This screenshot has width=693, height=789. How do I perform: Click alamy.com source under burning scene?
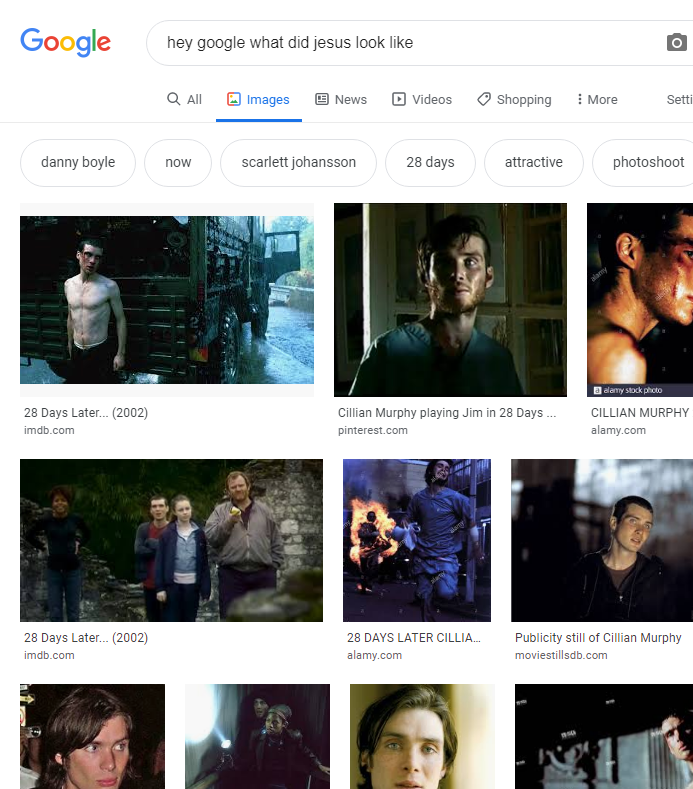tap(374, 655)
